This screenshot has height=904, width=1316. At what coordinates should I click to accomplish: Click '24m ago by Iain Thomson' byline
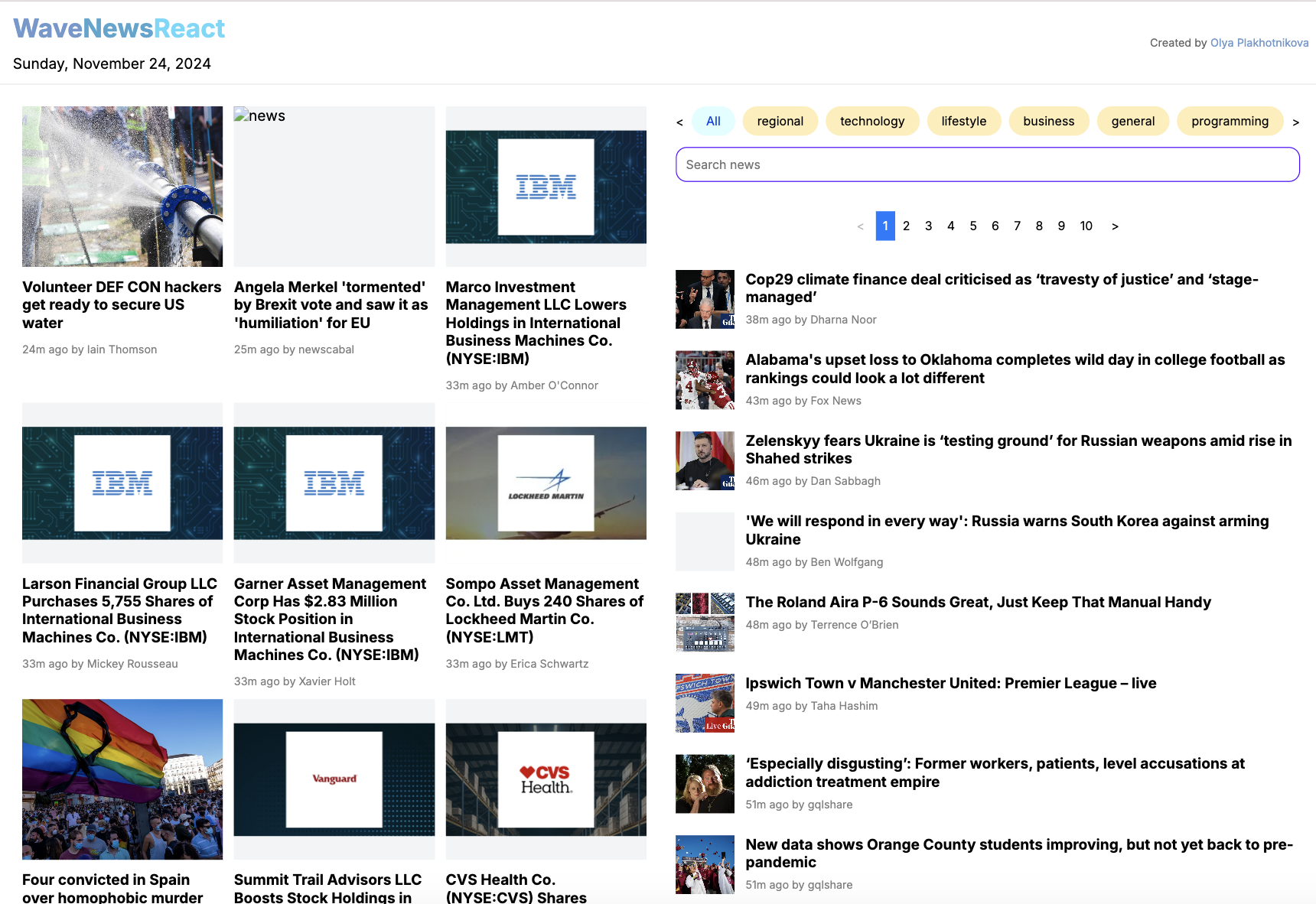[x=90, y=350]
